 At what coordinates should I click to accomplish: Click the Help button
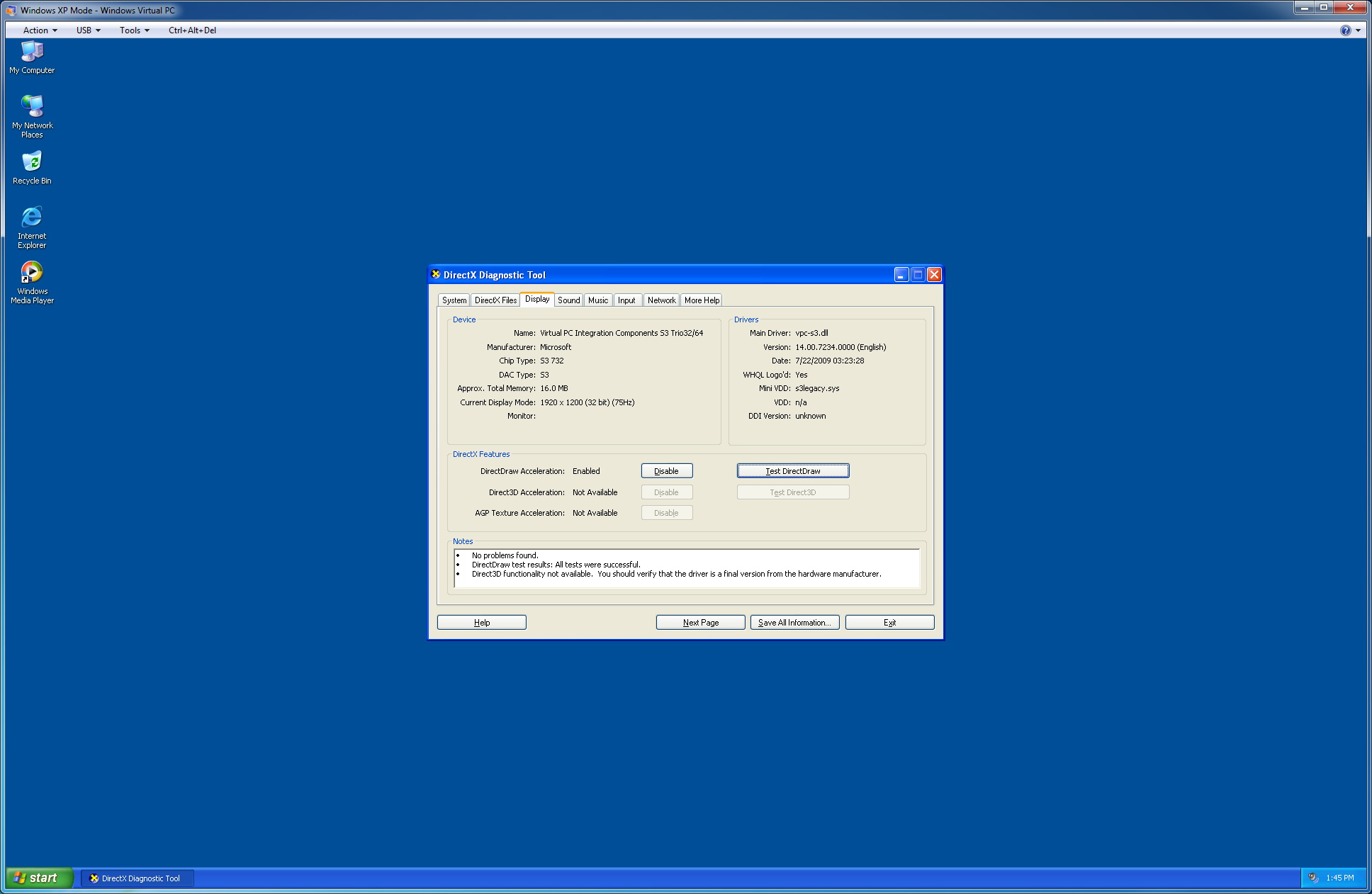481,623
